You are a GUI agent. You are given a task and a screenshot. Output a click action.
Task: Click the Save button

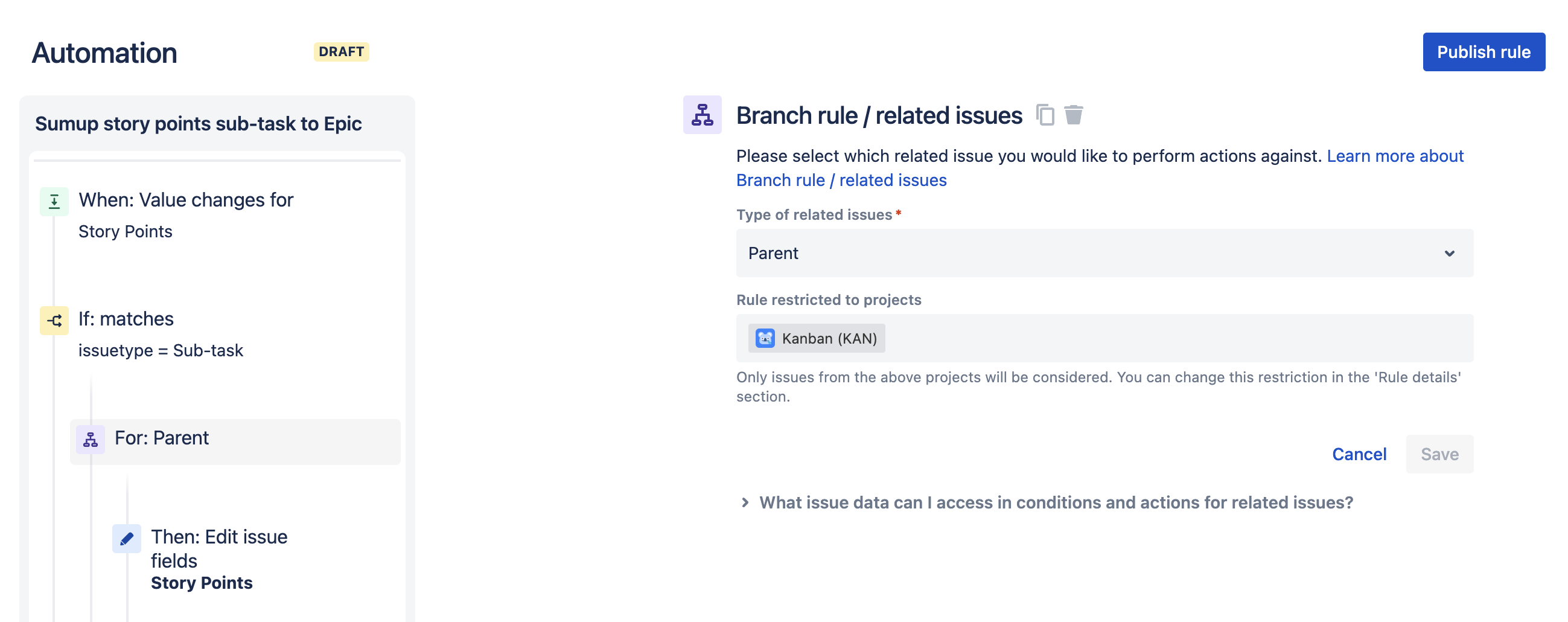1439,454
